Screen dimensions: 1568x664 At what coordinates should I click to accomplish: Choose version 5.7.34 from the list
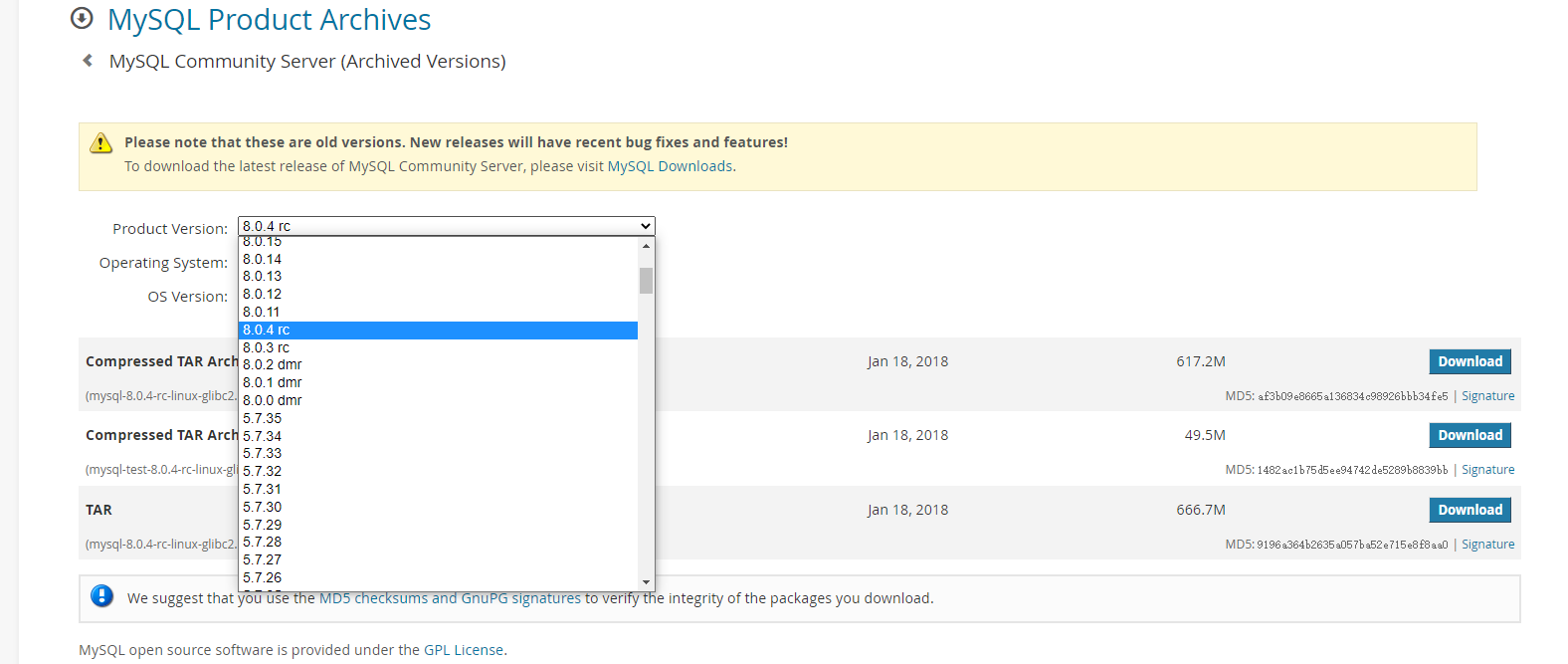click(x=438, y=436)
